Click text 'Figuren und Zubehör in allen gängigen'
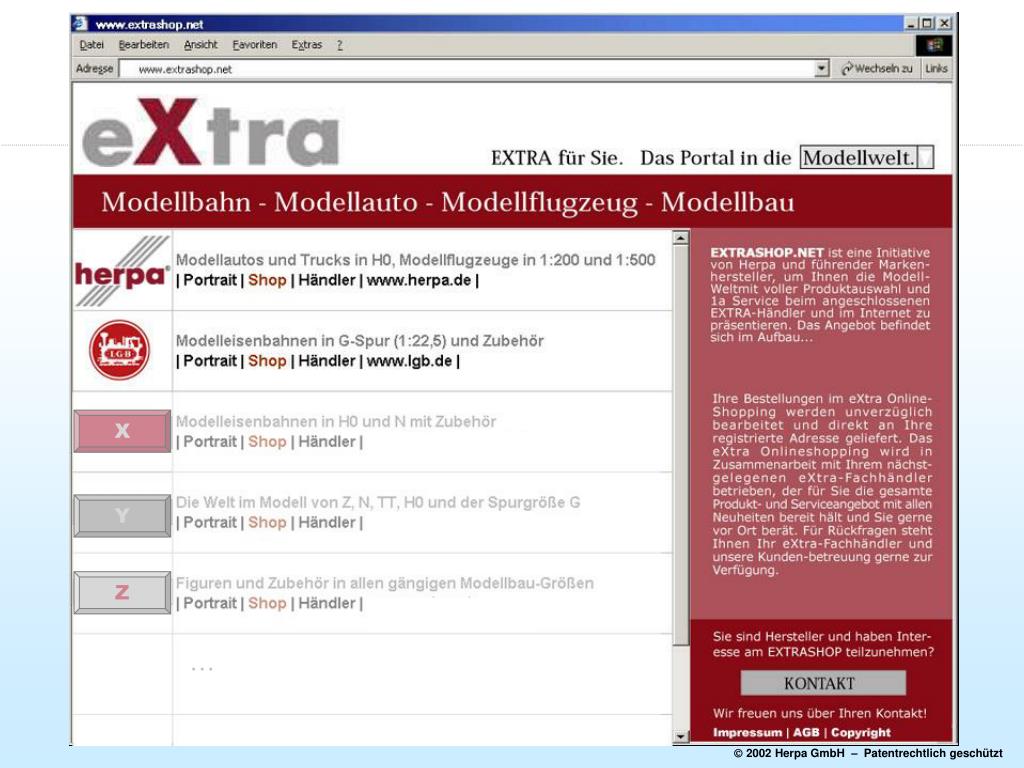Screen dimensions: 1024x768 point(316,583)
